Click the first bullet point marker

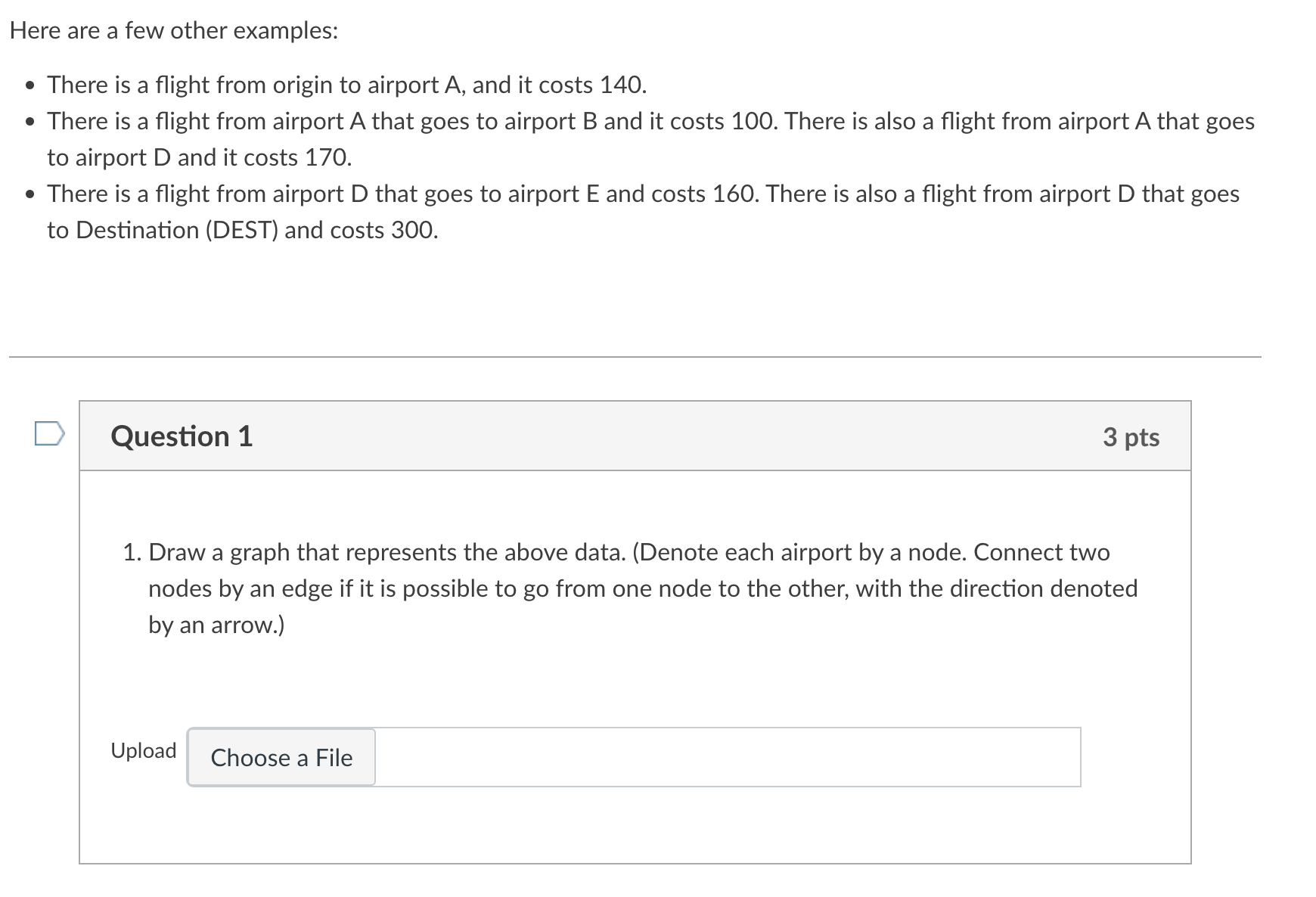(29, 85)
